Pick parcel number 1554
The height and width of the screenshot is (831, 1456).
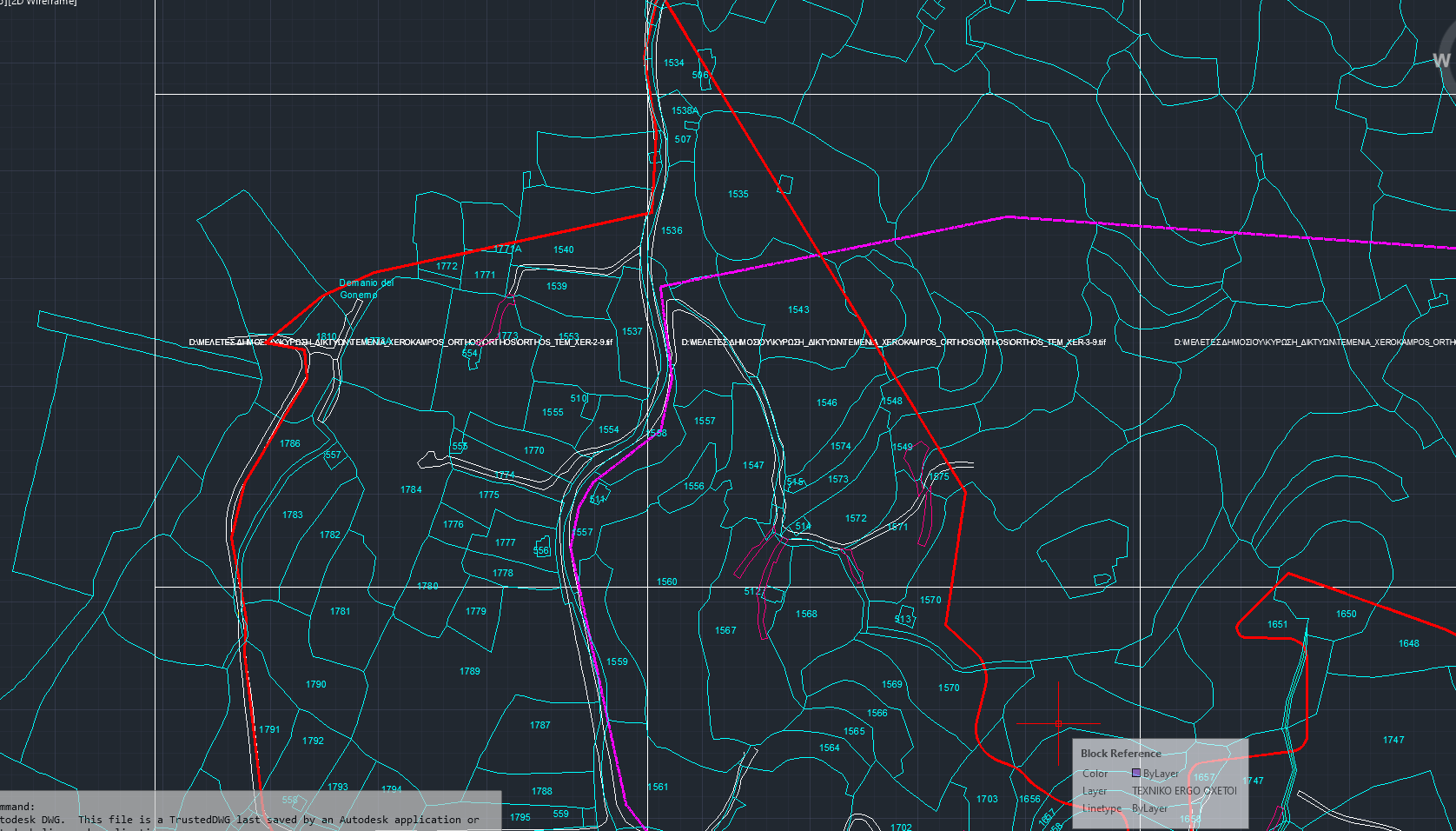tap(608, 430)
